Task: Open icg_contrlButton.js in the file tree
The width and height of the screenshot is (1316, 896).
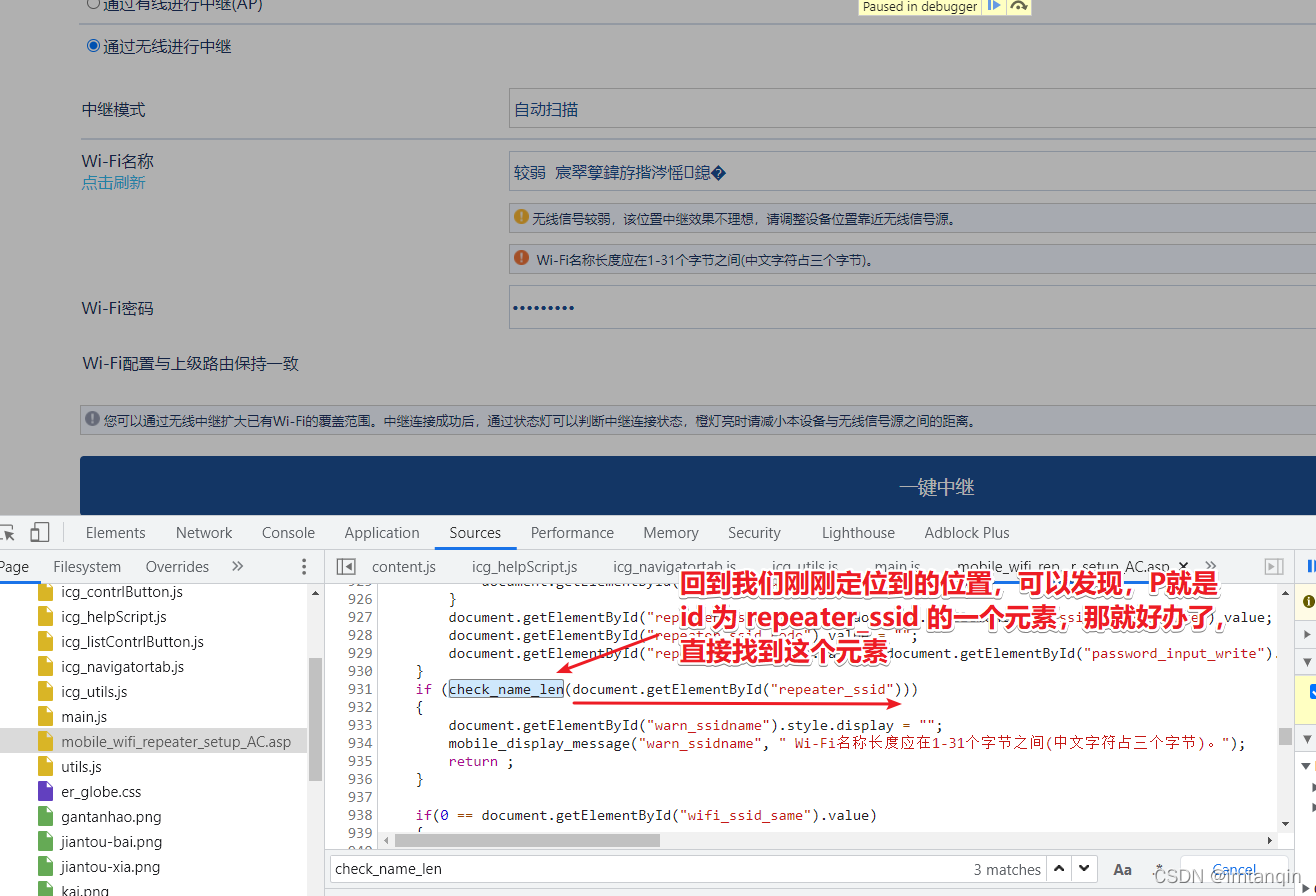Action: click(121, 592)
